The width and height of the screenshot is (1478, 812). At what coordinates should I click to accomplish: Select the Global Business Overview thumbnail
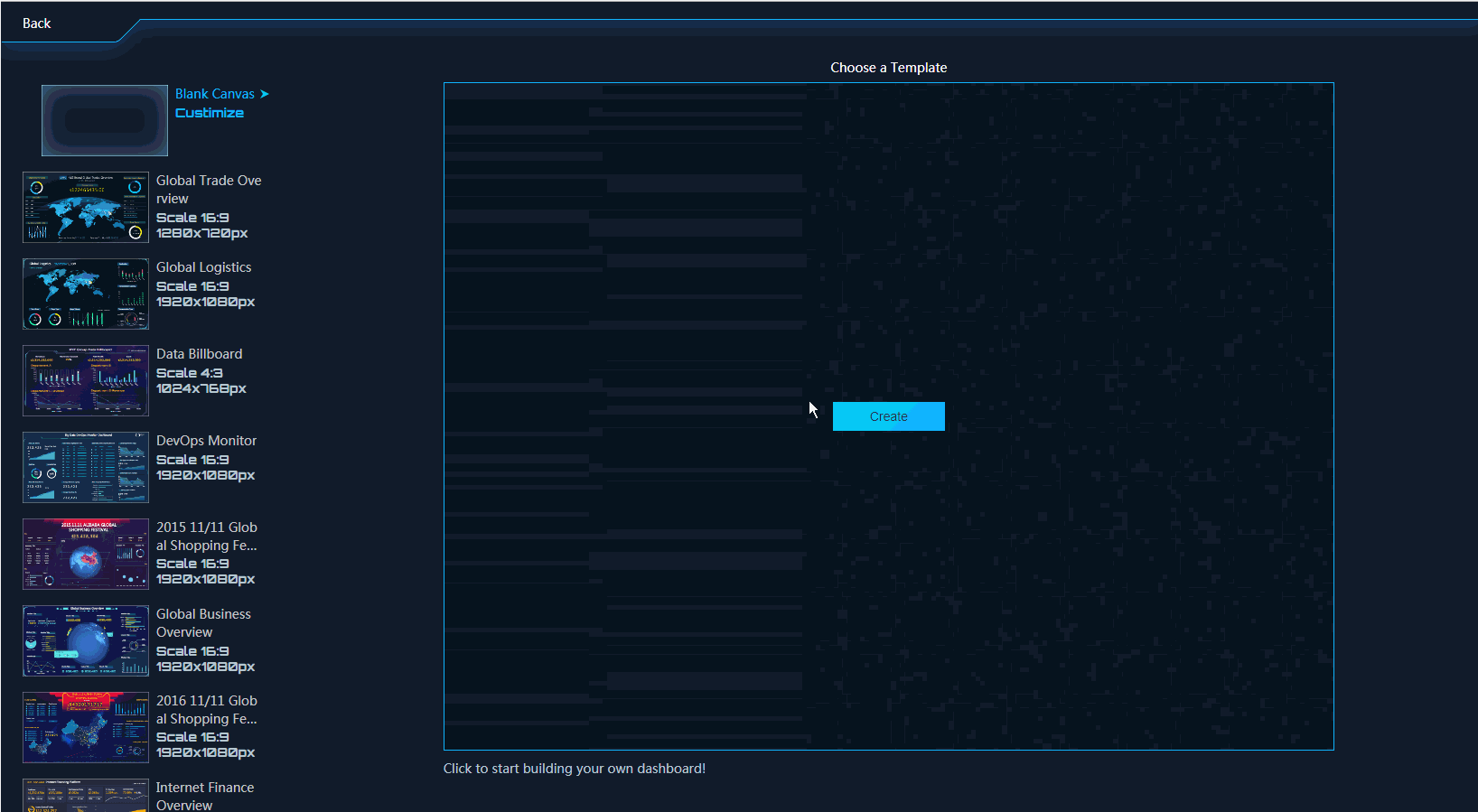click(x=86, y=641)
